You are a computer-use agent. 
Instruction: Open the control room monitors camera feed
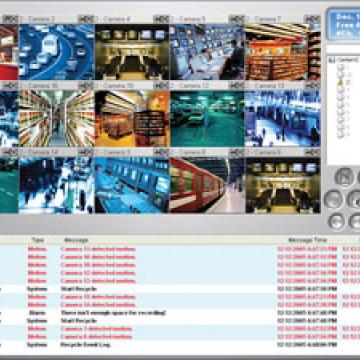[207, 52]
